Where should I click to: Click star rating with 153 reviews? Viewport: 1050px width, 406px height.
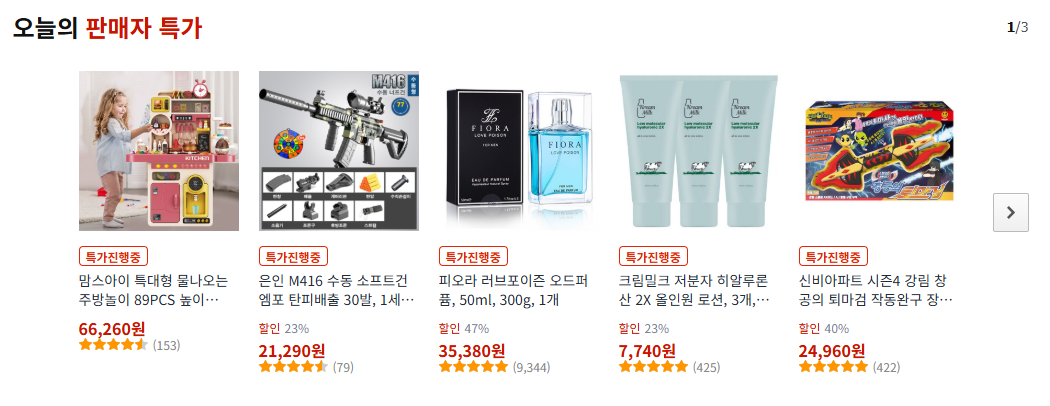(129, 346)
